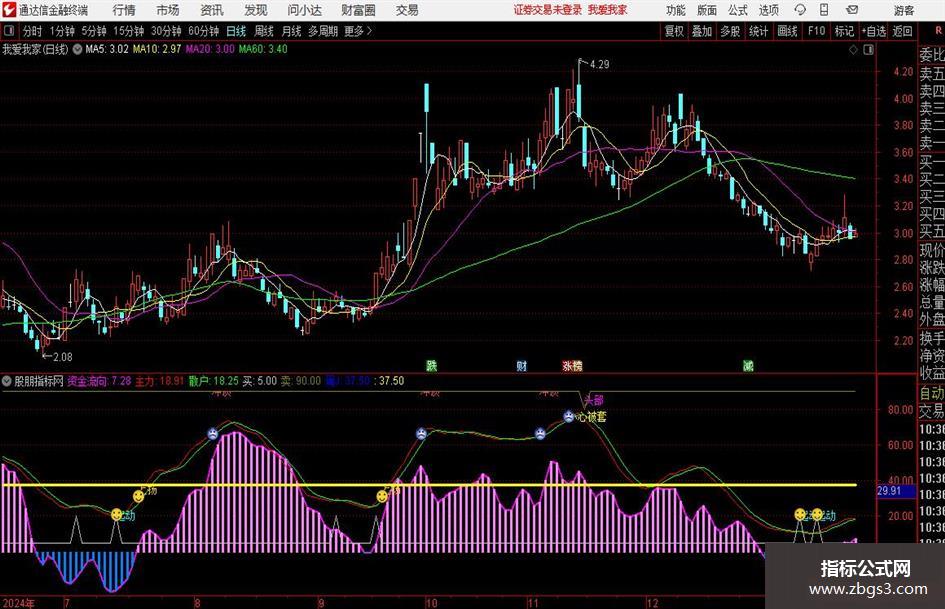Open the 选项 menu

point(768,10)
